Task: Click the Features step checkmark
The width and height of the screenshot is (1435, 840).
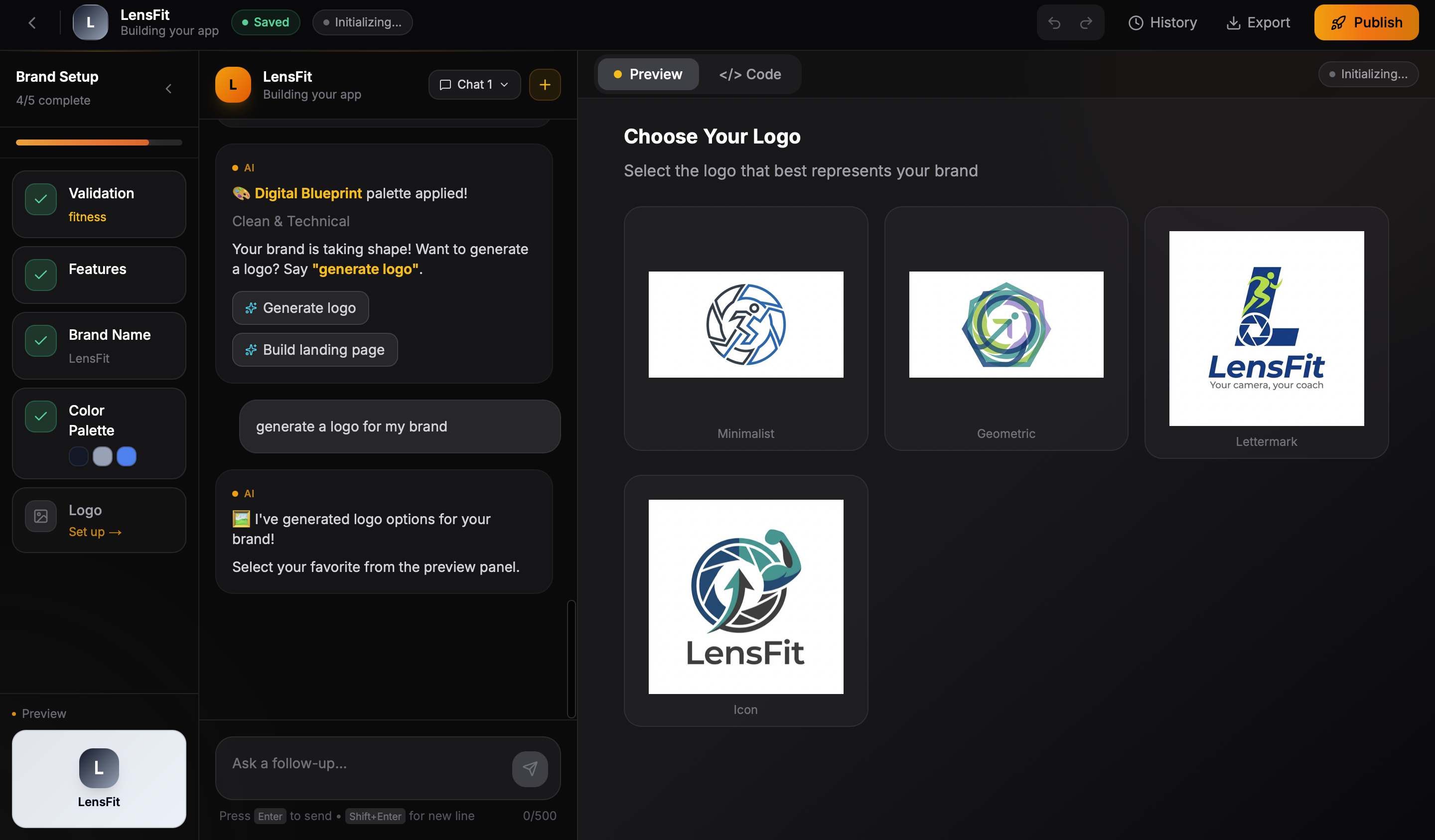Action: (41, 275)
